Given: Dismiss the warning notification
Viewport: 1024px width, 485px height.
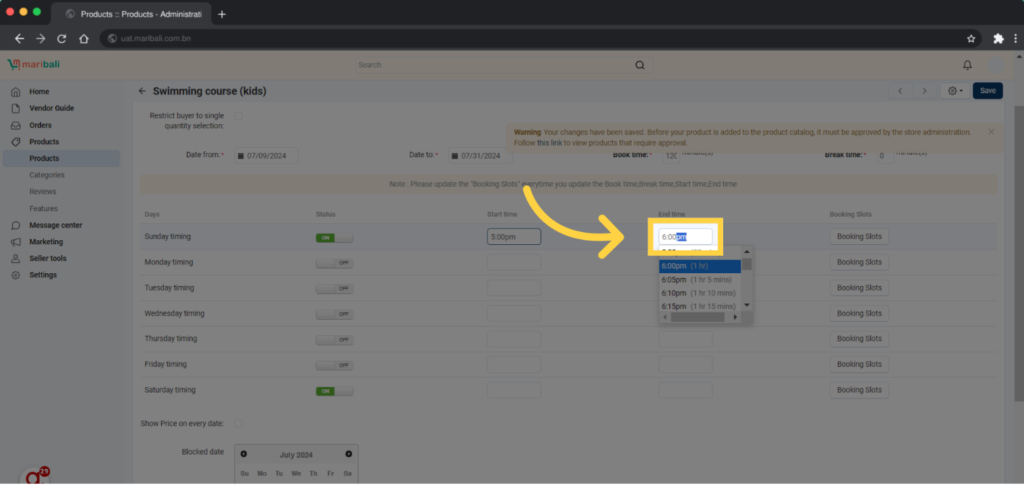Looking at the screenshot, I should tap(991, 131).
